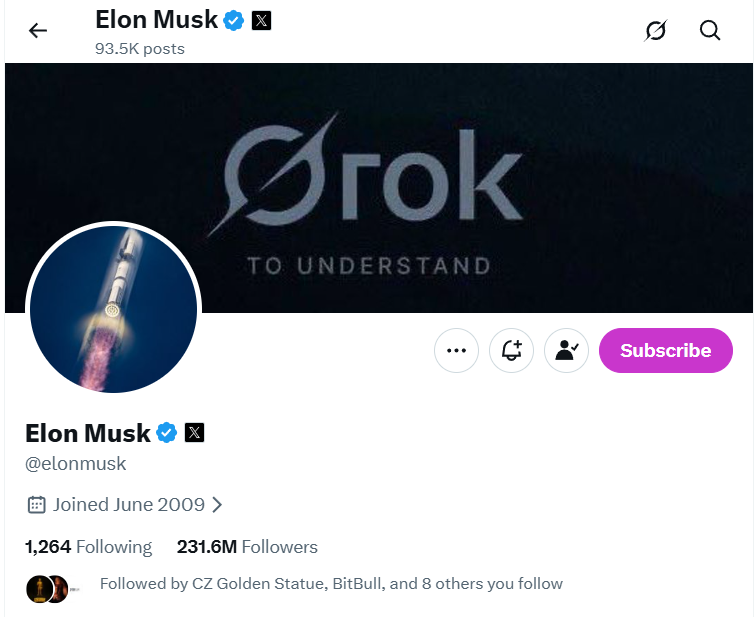Click the mutual follower avatars

pyautogui.click(x=48, y=587)
